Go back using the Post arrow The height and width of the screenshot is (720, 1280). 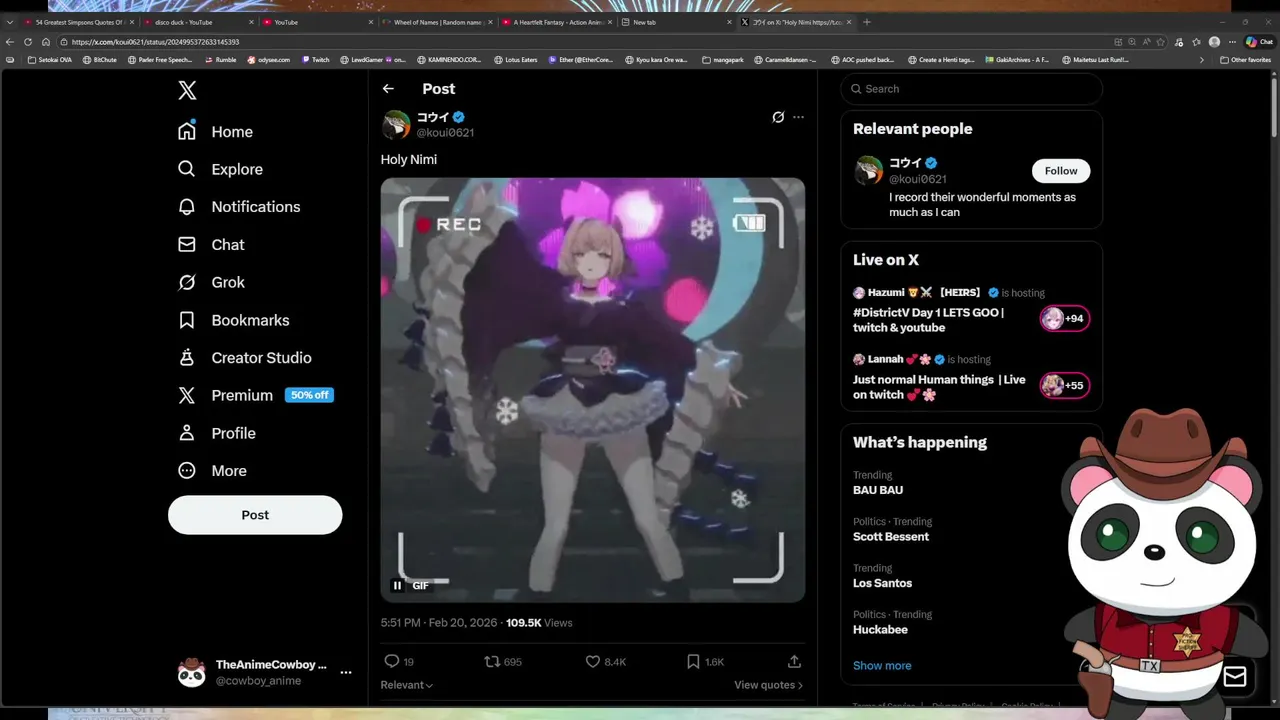pos(388,89)
